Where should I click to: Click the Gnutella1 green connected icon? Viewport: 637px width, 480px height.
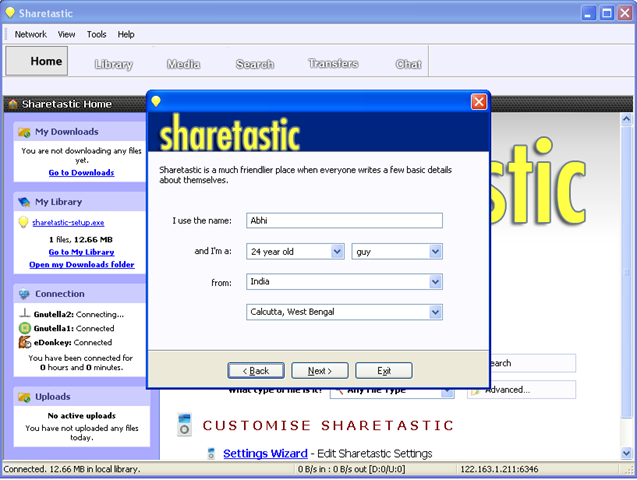[25, 328]
